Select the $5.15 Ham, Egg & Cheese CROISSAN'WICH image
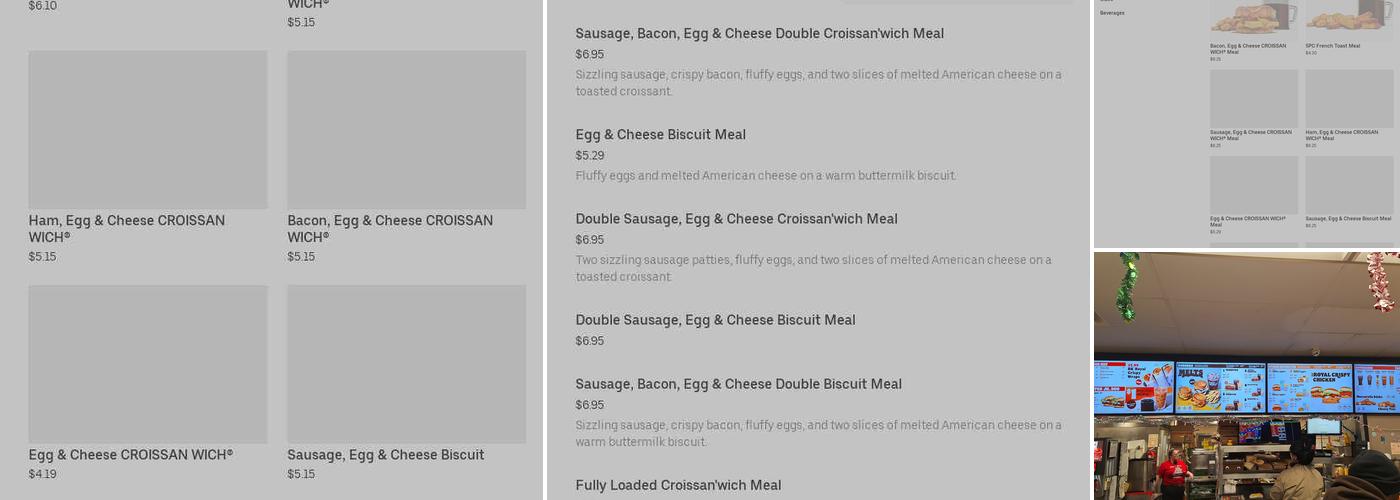Screen dimensions: 1400x500 pyautogui.click(x=148, y=130)
